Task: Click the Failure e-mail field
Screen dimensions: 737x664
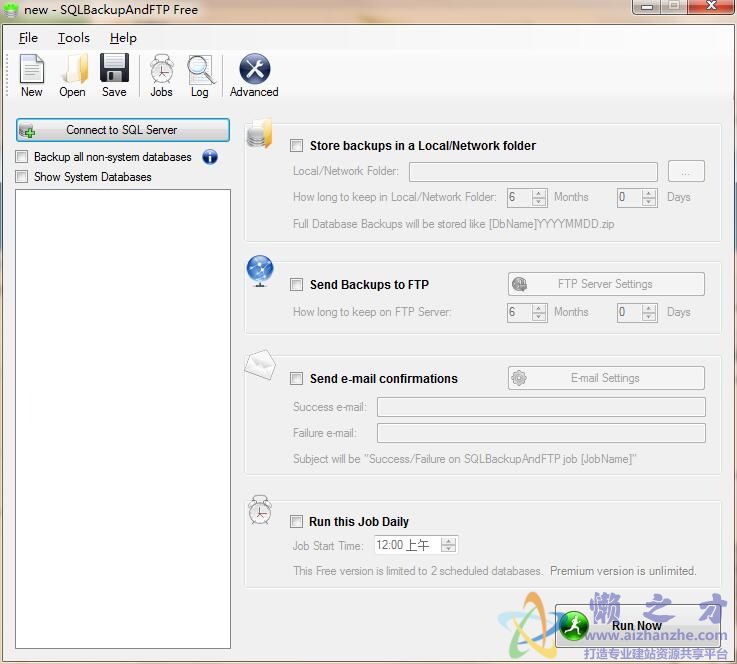Action: point(541,433)
